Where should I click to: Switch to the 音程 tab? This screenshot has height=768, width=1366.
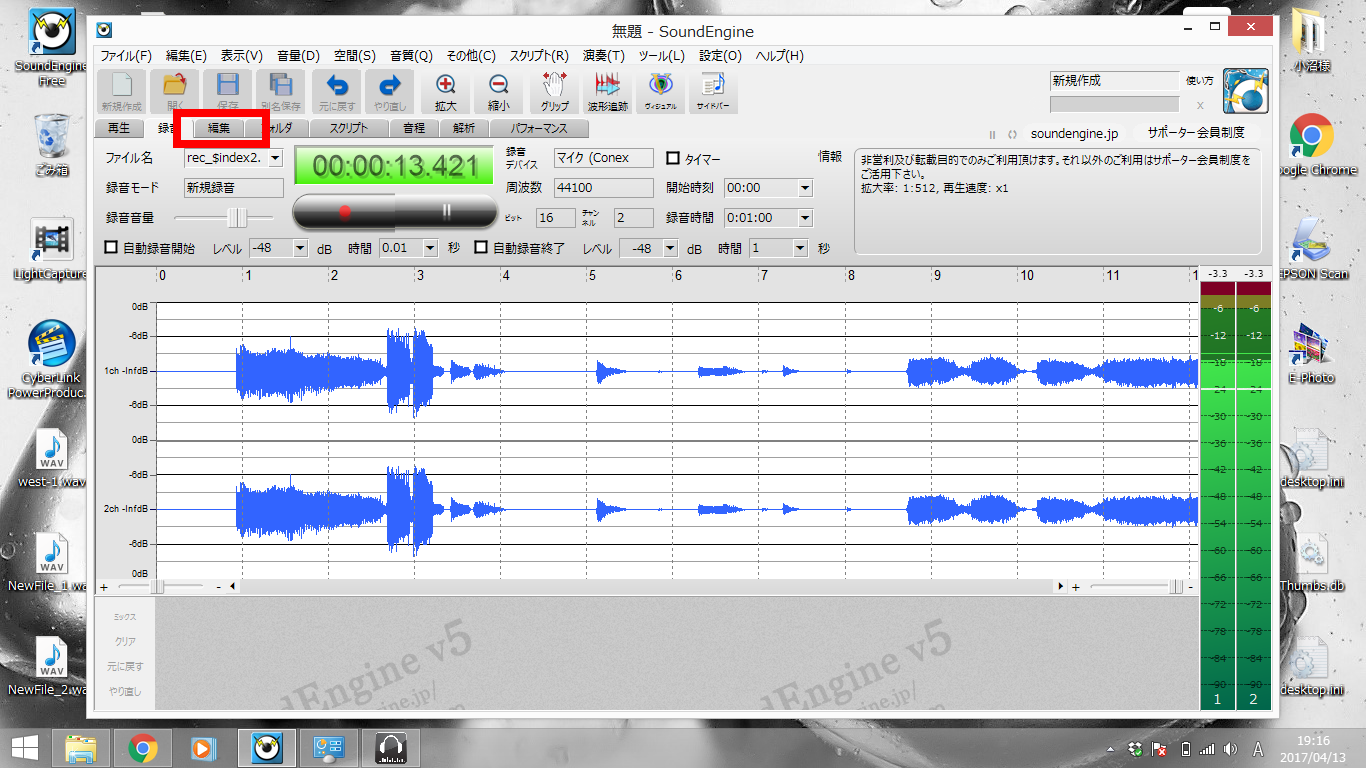point(414,128)
